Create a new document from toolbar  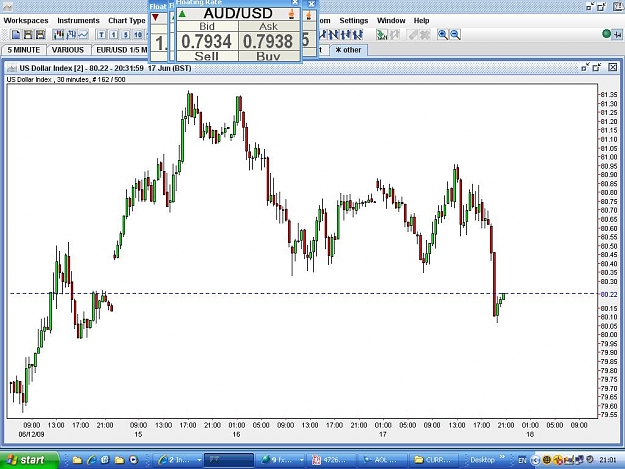16,35
